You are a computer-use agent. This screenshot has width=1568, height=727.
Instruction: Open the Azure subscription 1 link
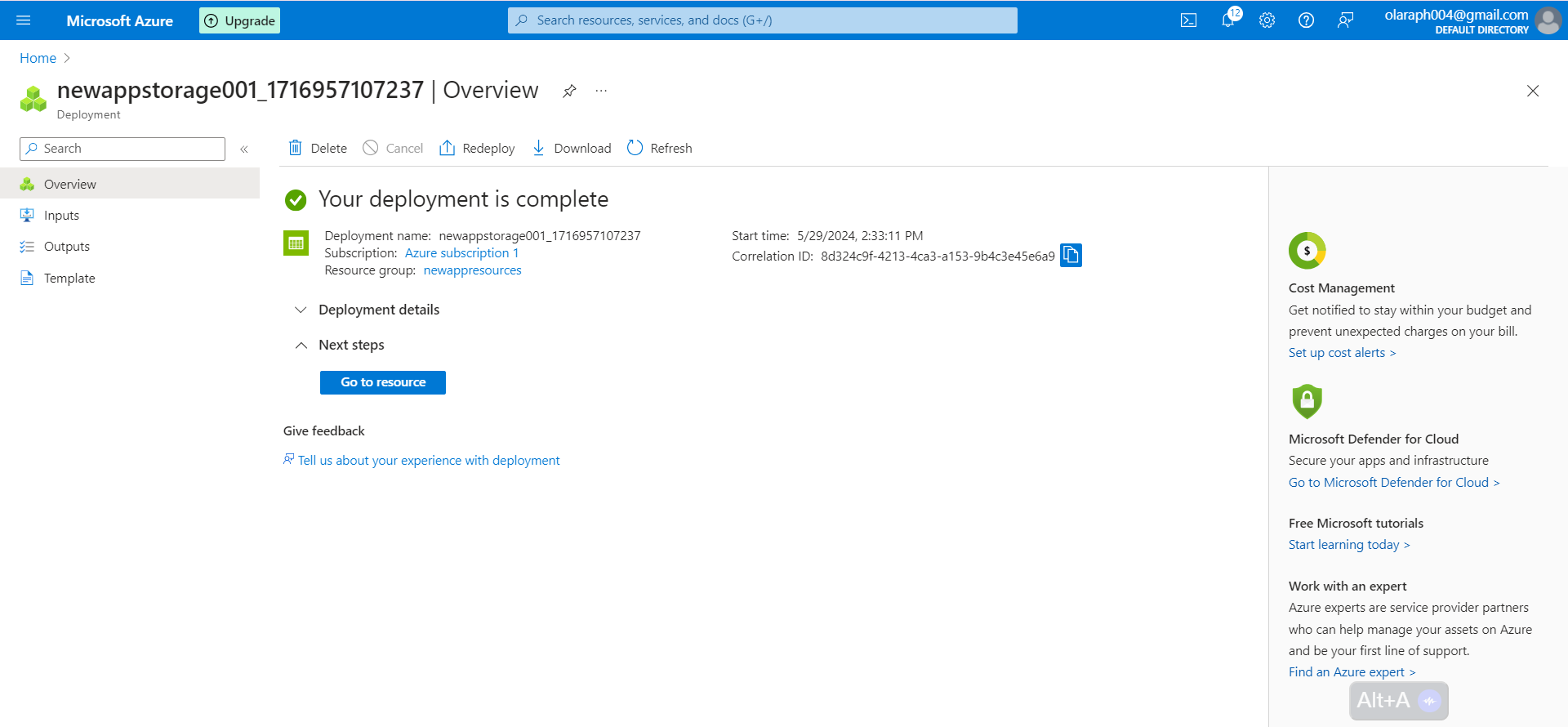(462, 253)
